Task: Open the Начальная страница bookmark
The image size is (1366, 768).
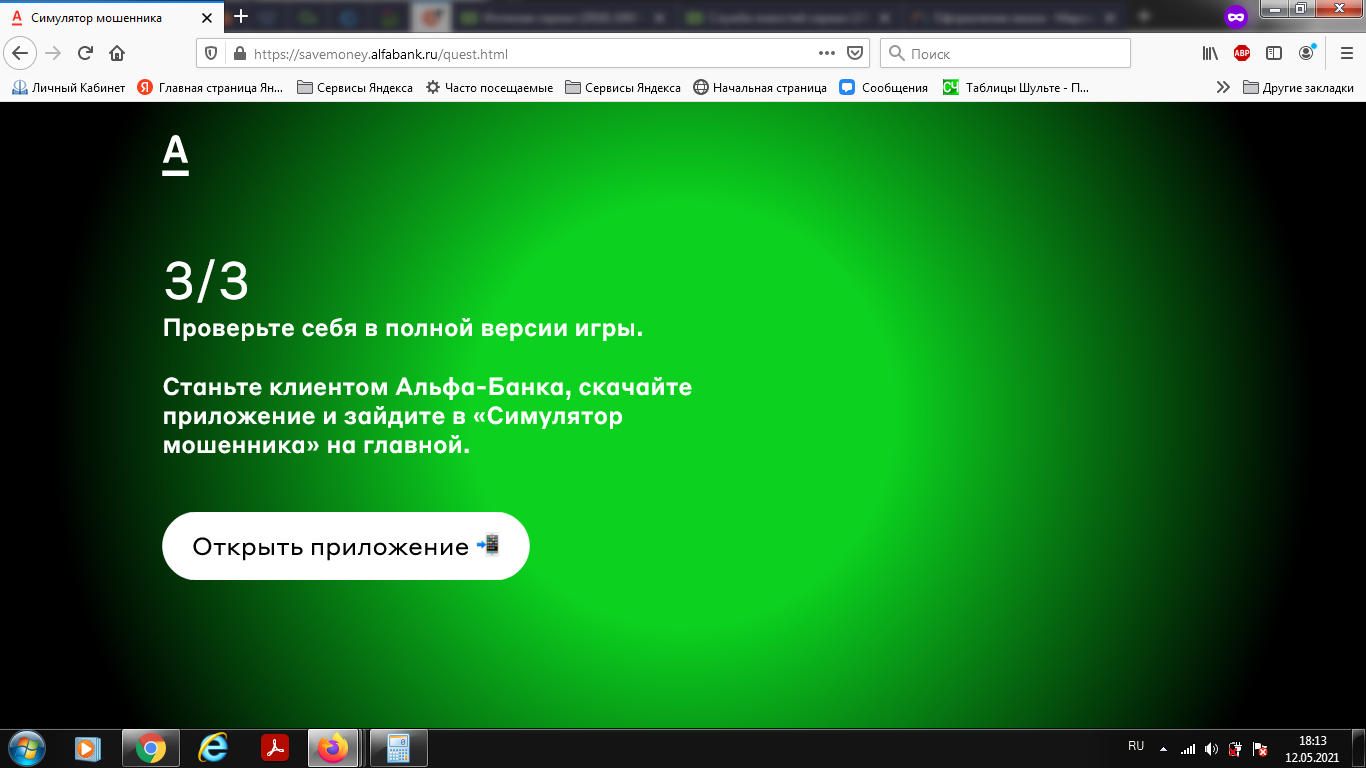Action: click(760, 88)
